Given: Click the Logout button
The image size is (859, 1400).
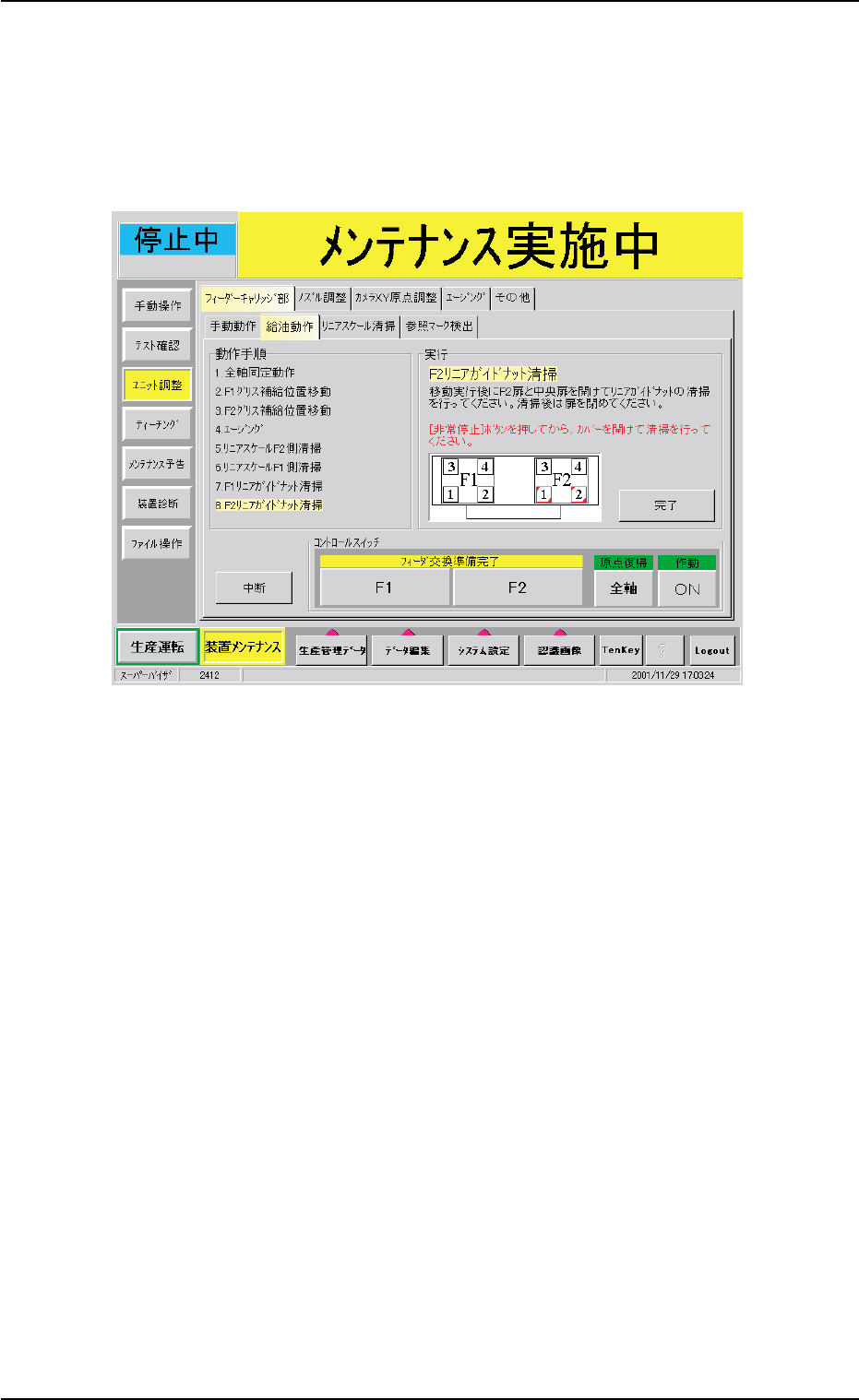Looking at the screenshot, I should point(711,649).
